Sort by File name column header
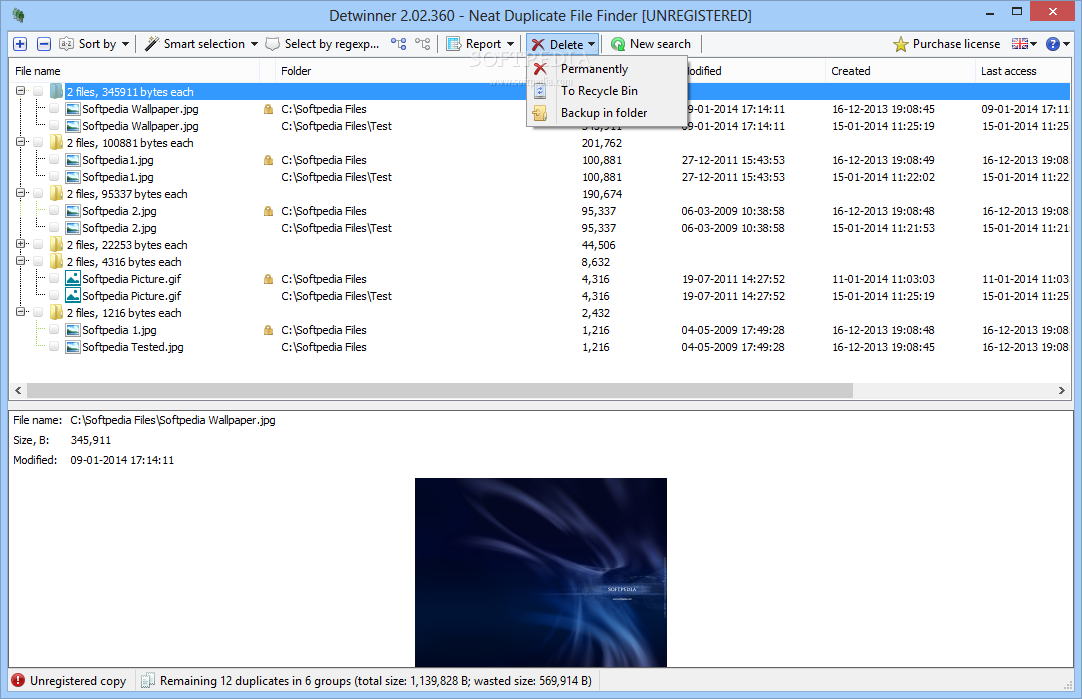Screen dimensions: 1082x699 pos(135,71)
